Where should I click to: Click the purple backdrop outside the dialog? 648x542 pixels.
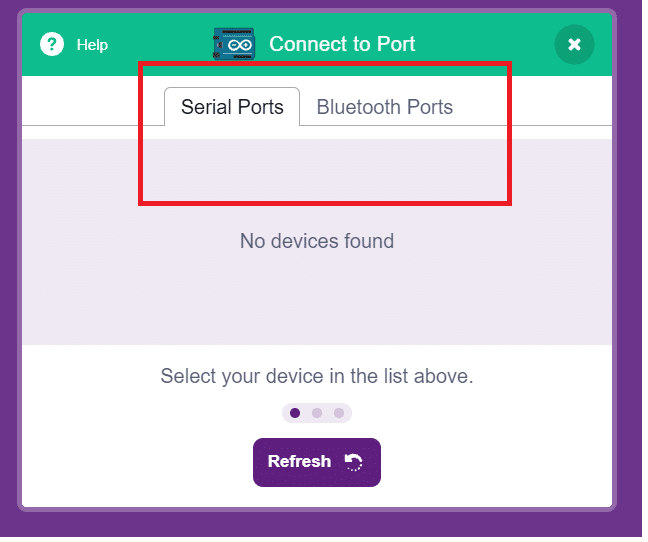[628, 269]
